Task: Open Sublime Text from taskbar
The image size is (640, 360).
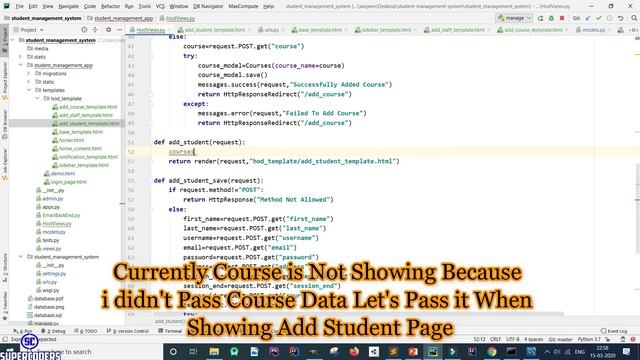Action: (393, 351)
